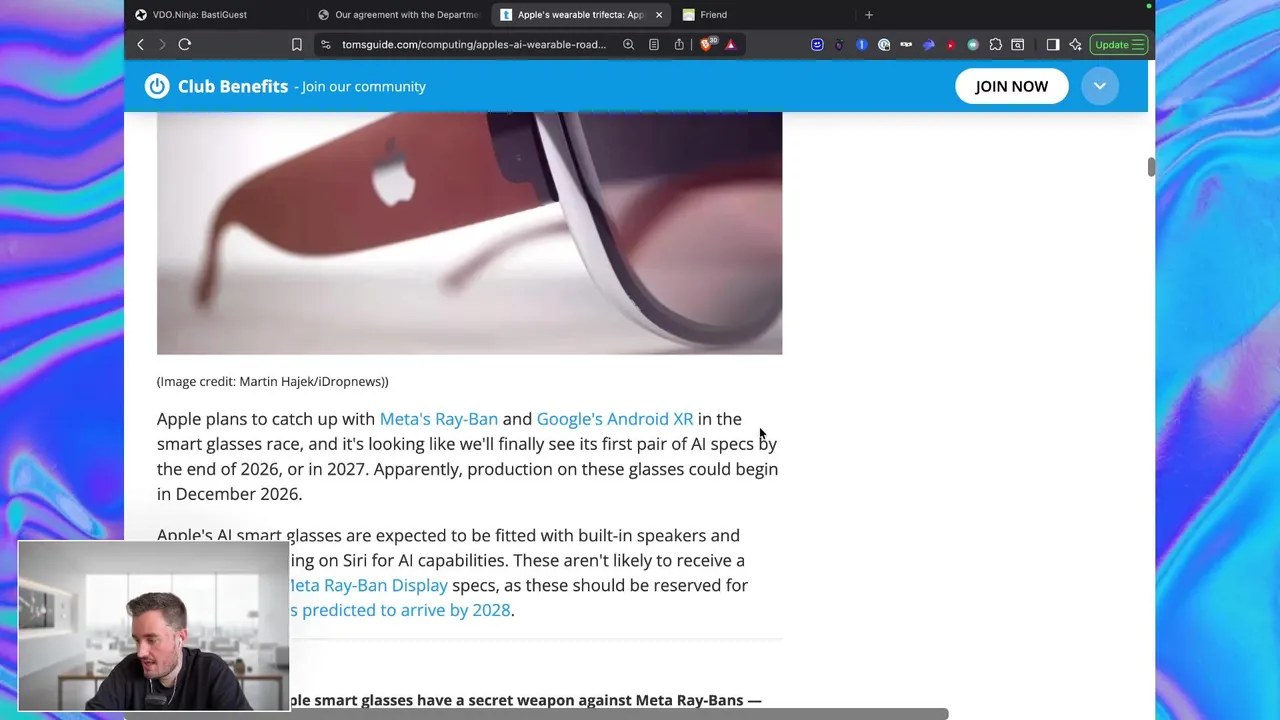Close the Apple's wearable trifecta tab
The image size is (1280, 720).
click(659, 15)
